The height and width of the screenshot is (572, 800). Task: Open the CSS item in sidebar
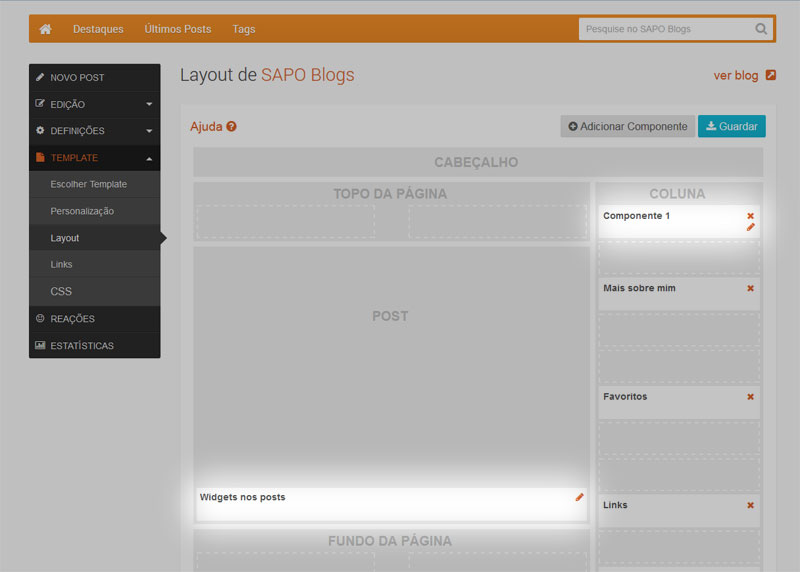61,292
